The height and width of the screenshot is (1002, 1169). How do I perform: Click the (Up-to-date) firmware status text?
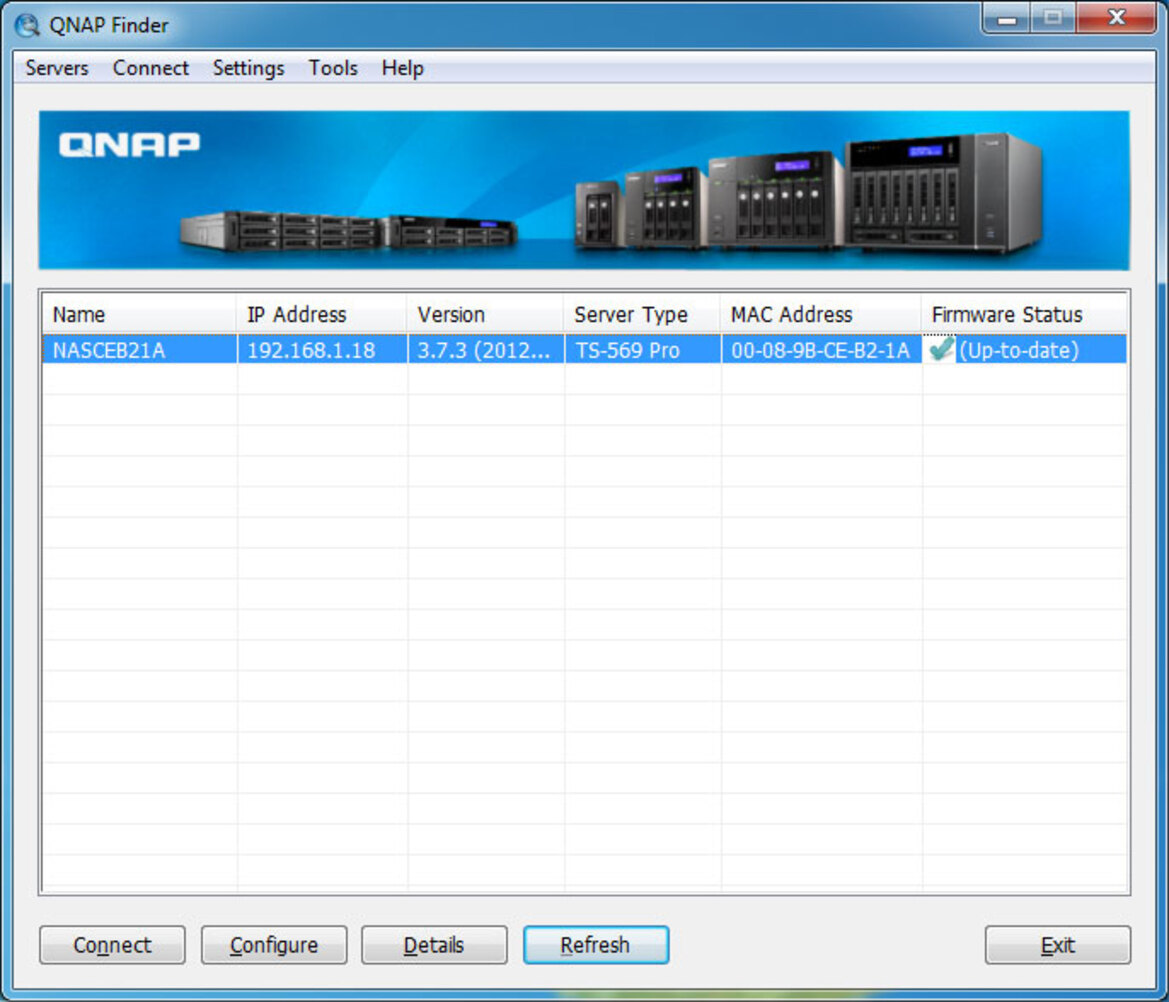coord(1018,350)
